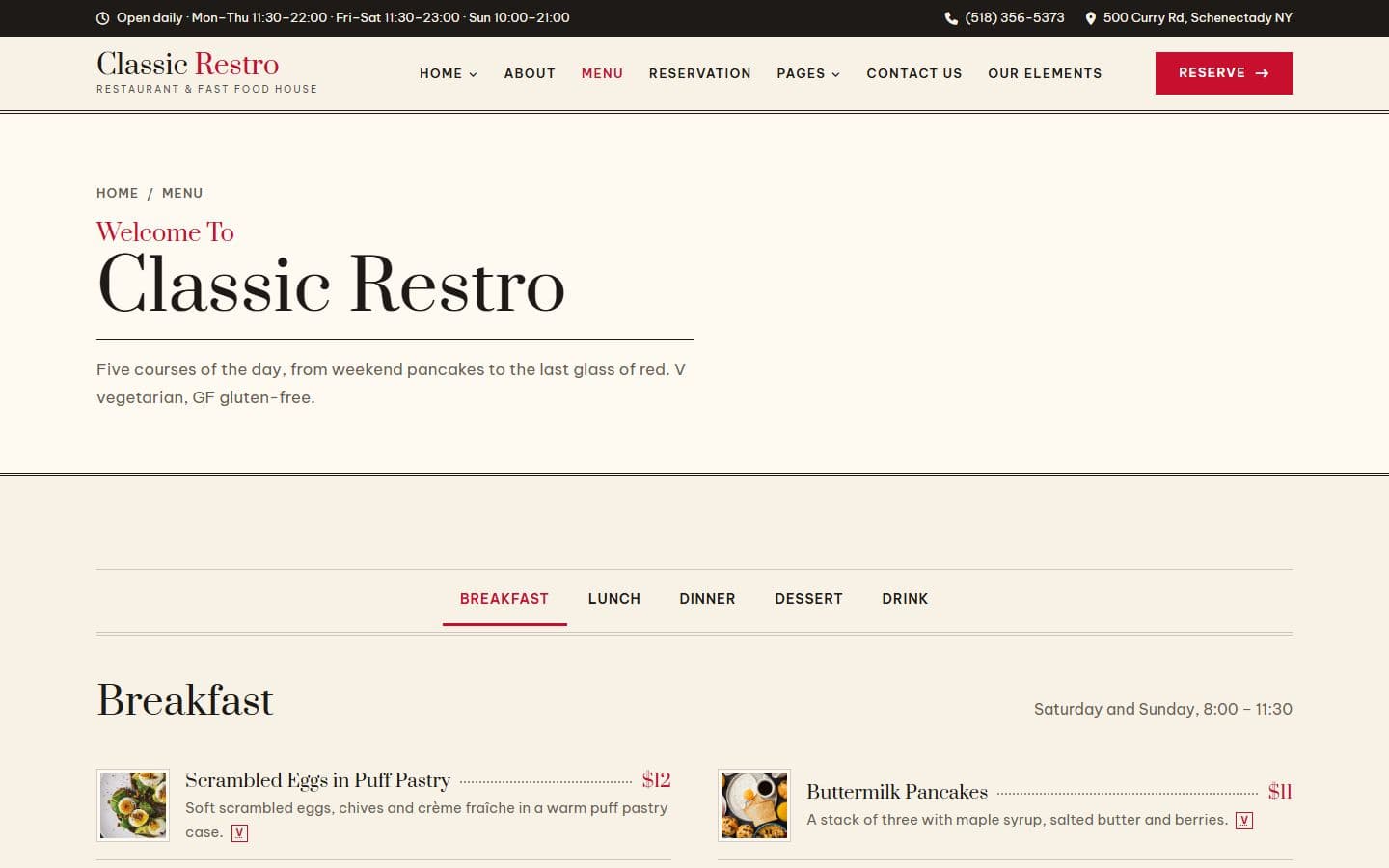This screenshot has width=1389, height=868.
Task: Switch to the Dinner tab
Action: coord(707,599)
